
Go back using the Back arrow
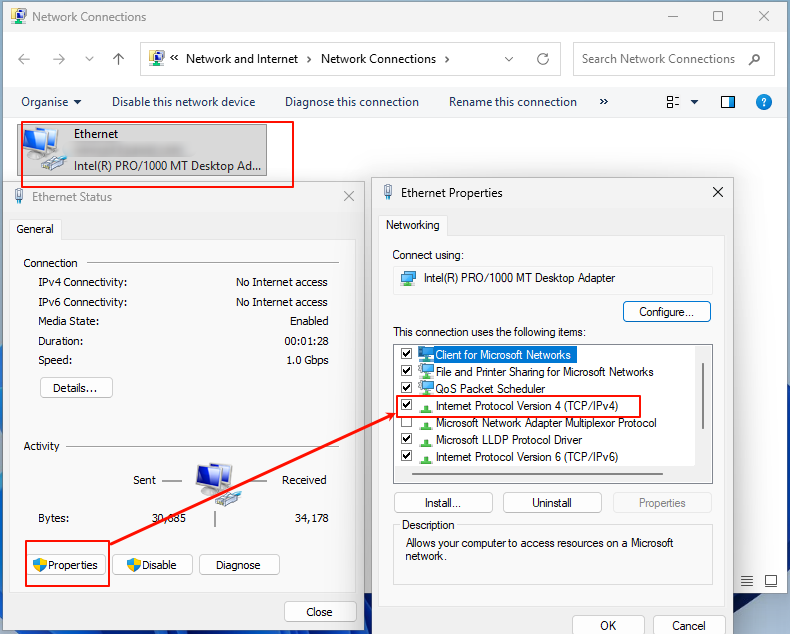tap(24, 59)
